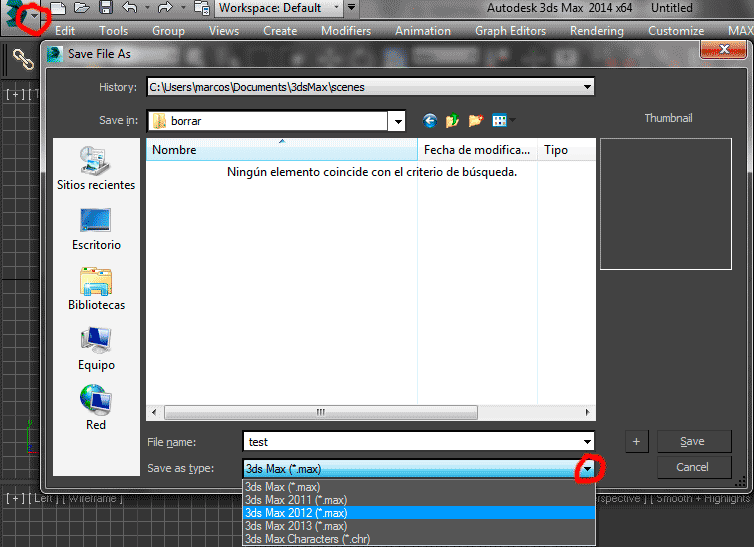Close the Save File As dialog
Image resolution: width=754 pixels, height=547 pixels.
point(723,49)
